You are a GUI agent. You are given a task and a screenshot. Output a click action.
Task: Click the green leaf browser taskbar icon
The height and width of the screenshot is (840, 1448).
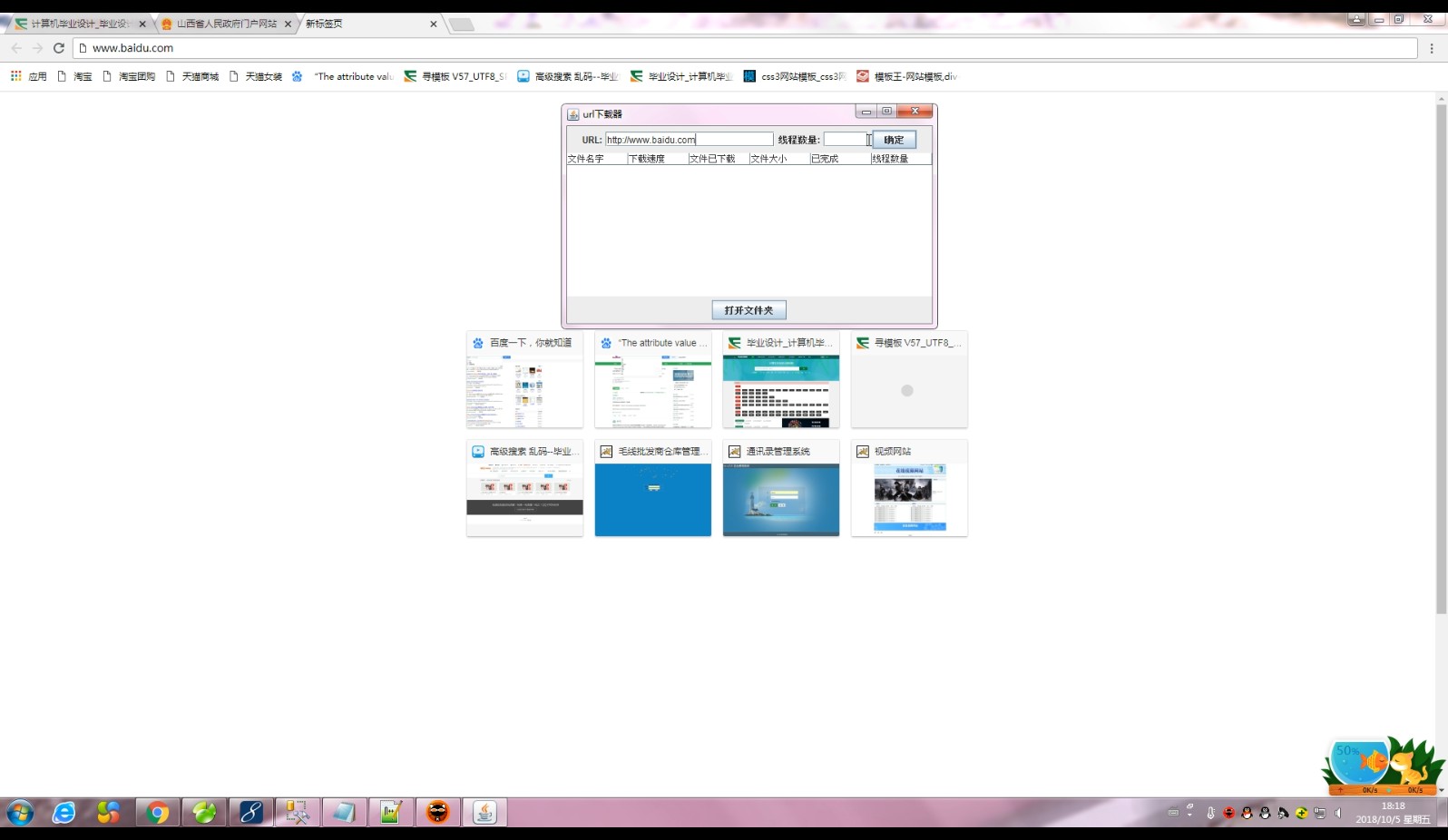(204, 812)
